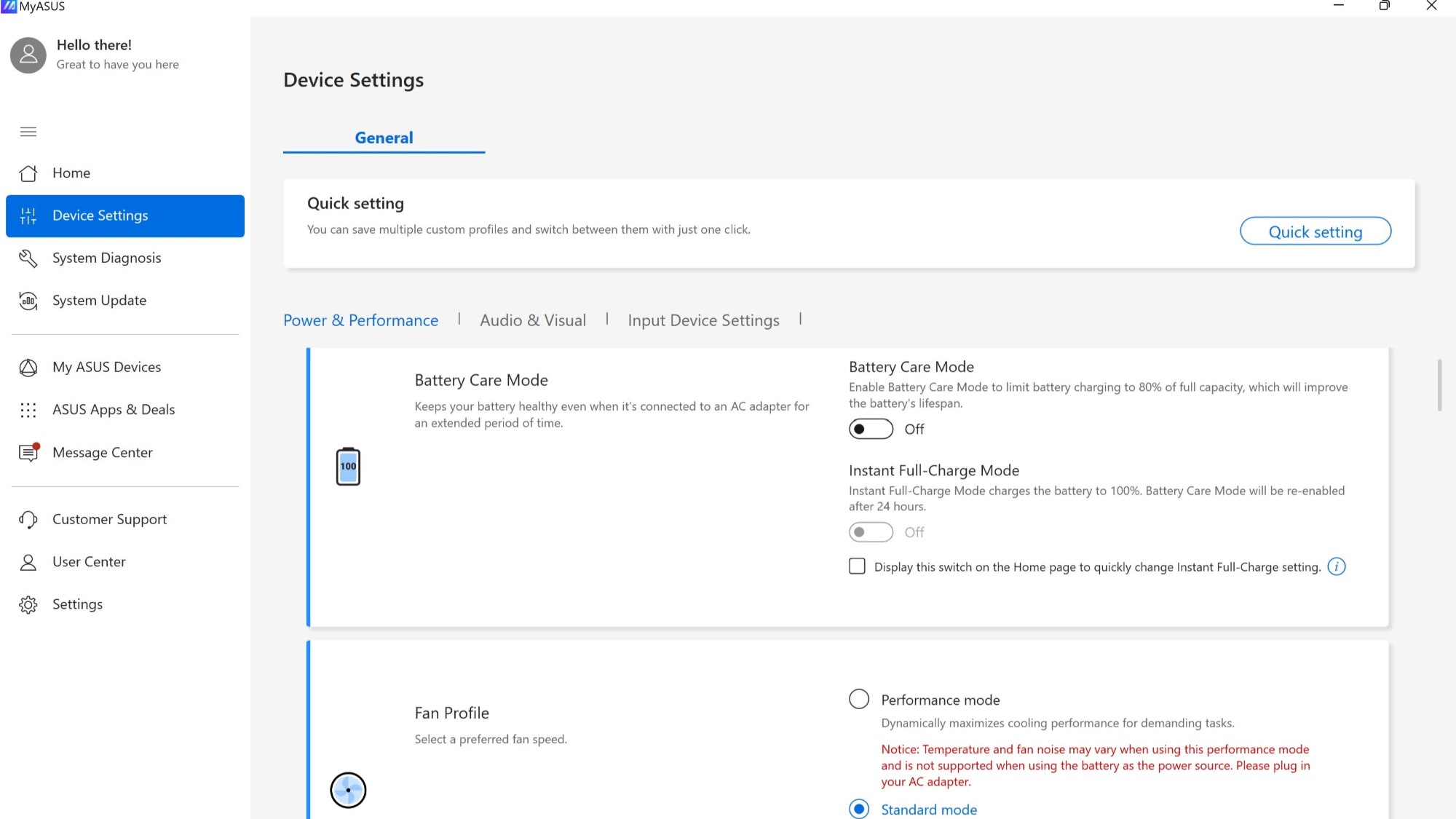Click the Battery Care Mode card heading

tap(481, 380)
